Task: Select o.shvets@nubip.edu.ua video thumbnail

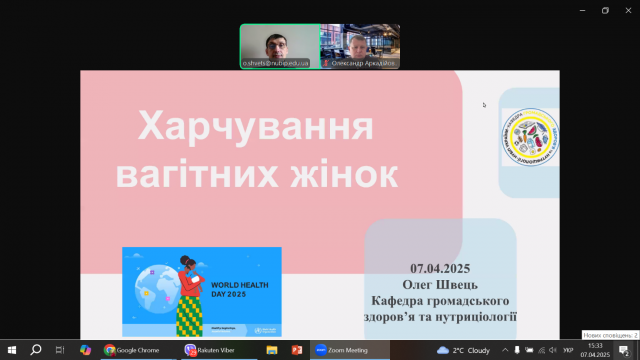Action: (x=280, y=46)
